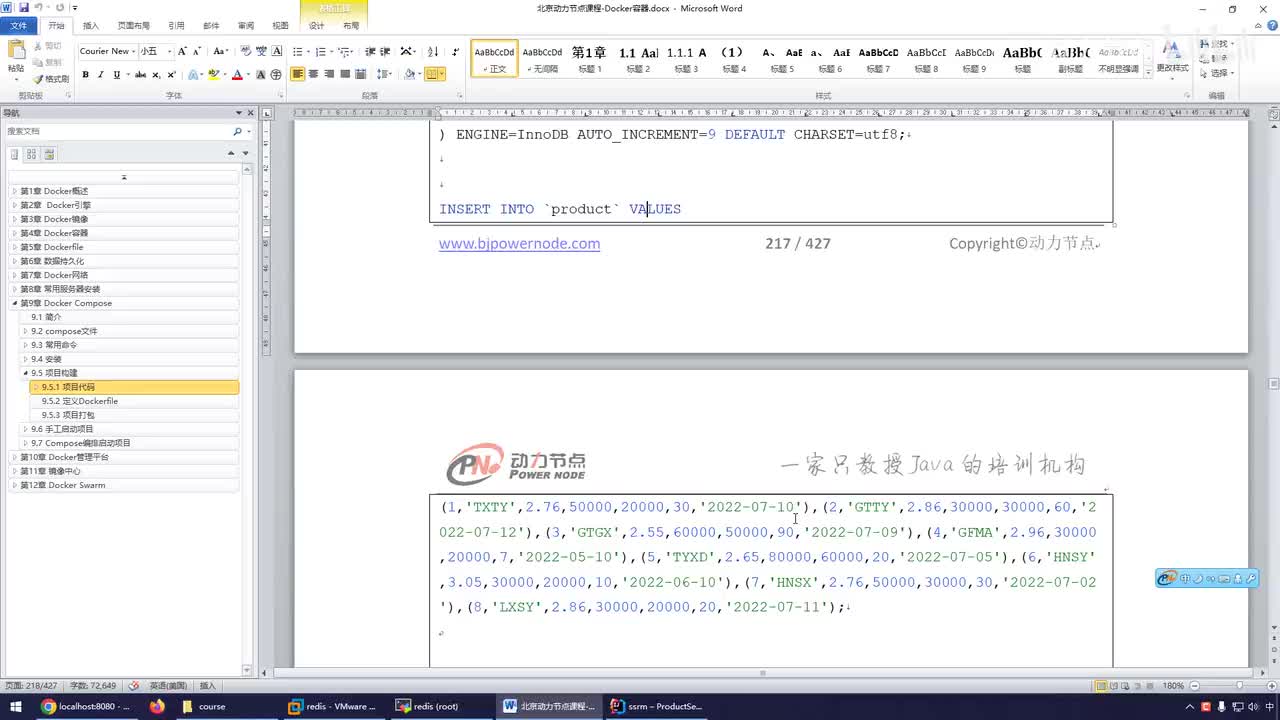
Task: Switch to redis - VMware taskbar window
Action: [x=331, y=706]
